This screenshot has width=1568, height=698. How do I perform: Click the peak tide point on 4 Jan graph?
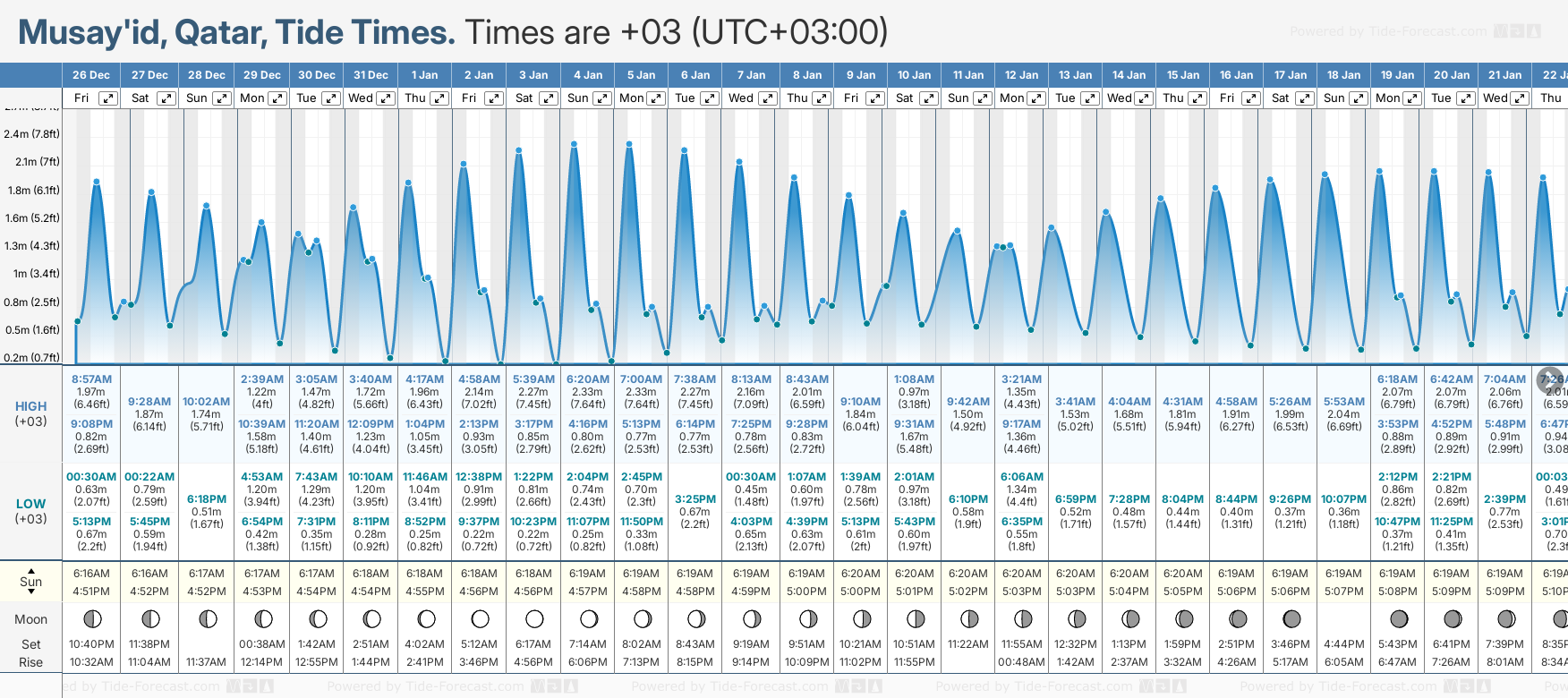tap(574, 143)
